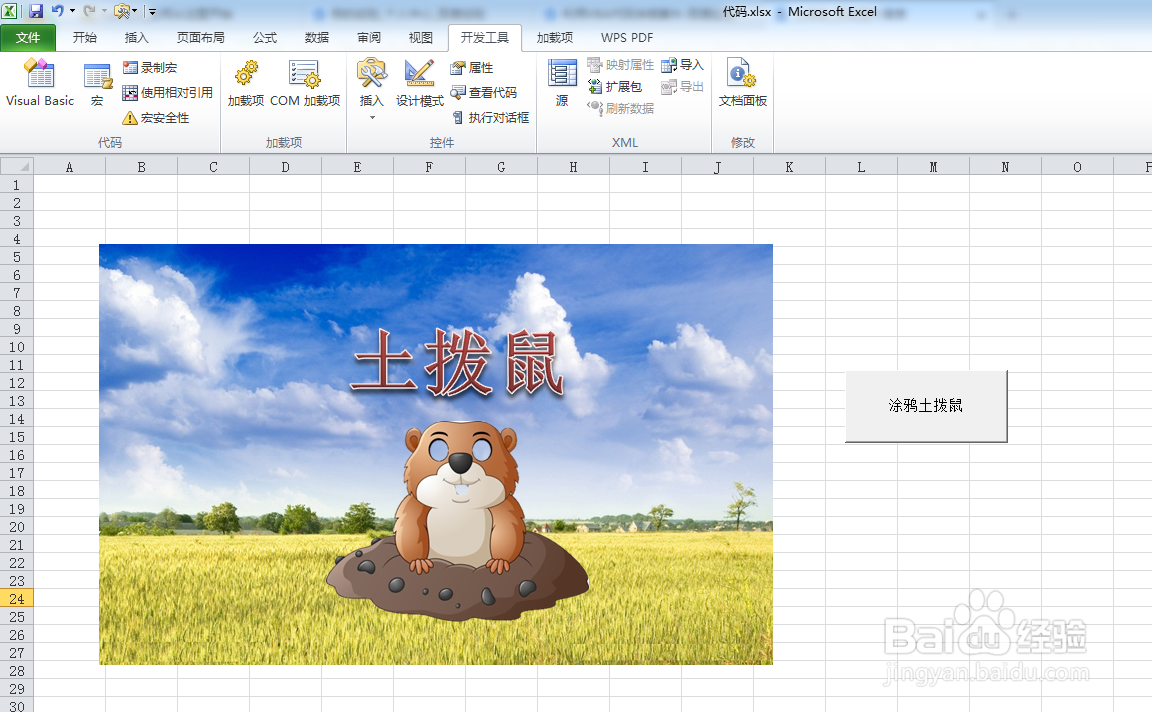This screenshot has height=712, width=1152.
Task: Open the WPS PDF tab
Action: [x=627, y=37]
